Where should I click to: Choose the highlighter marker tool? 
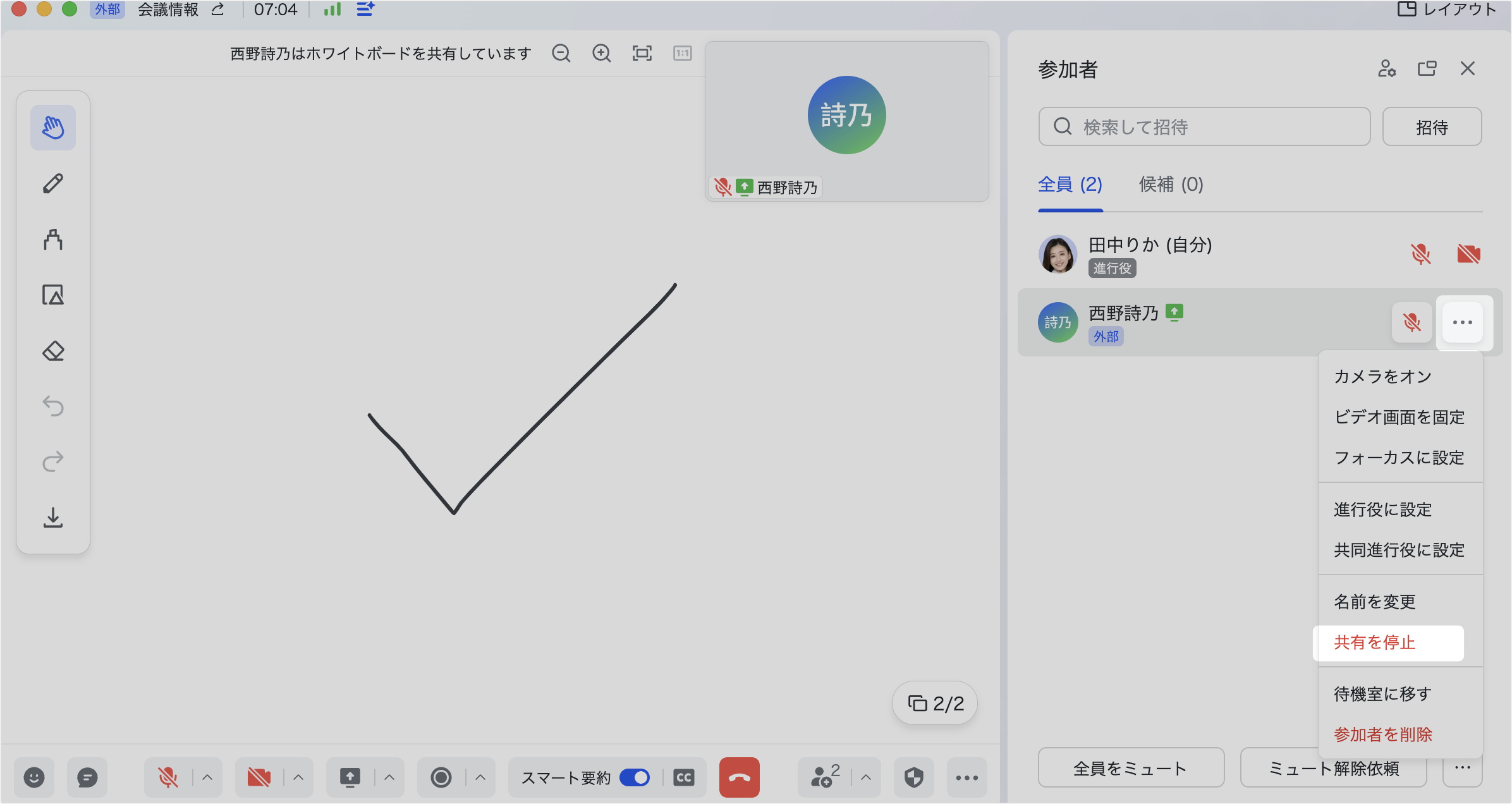pos(53,240)
